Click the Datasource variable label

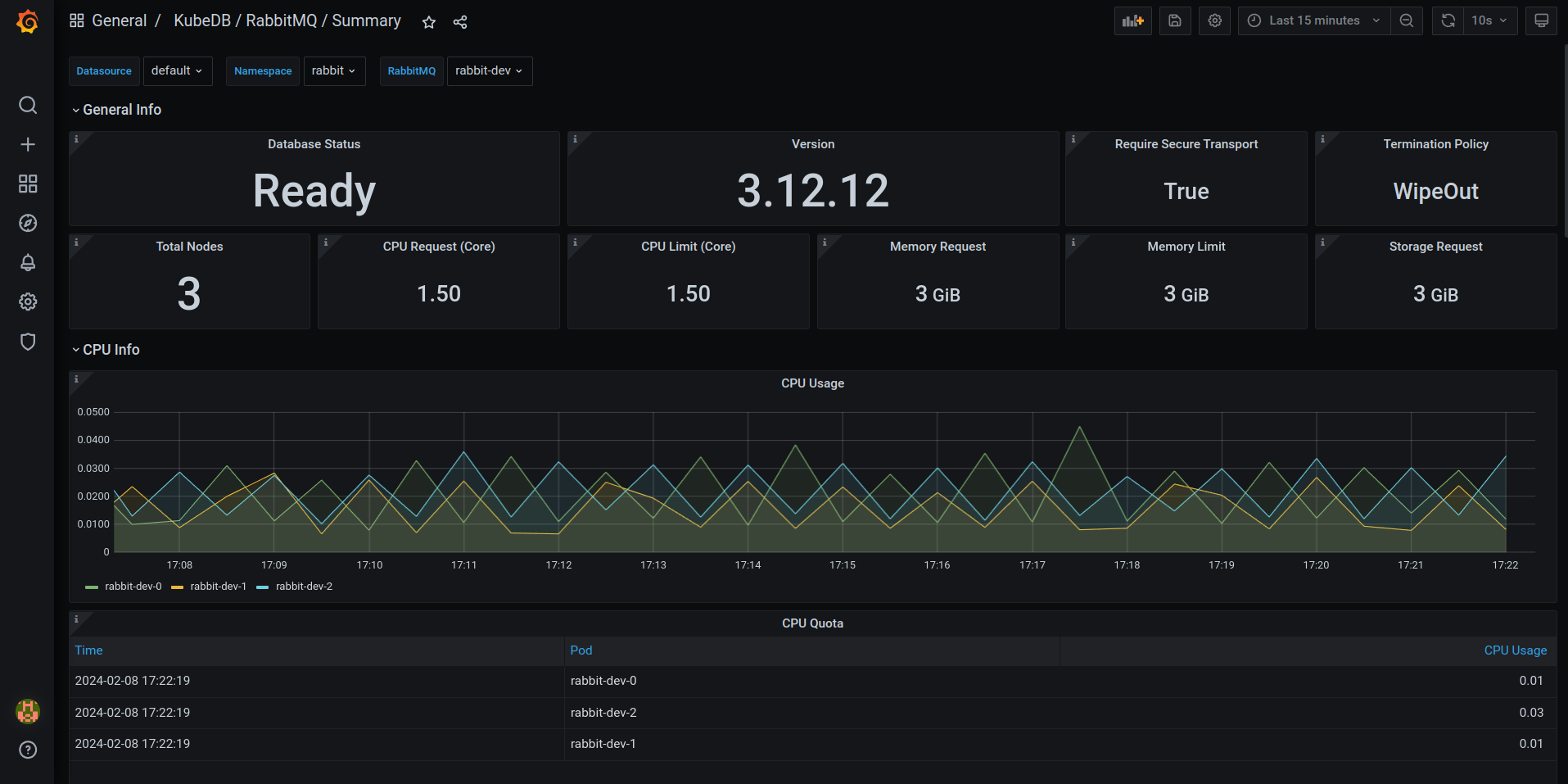tap(104, 71)
